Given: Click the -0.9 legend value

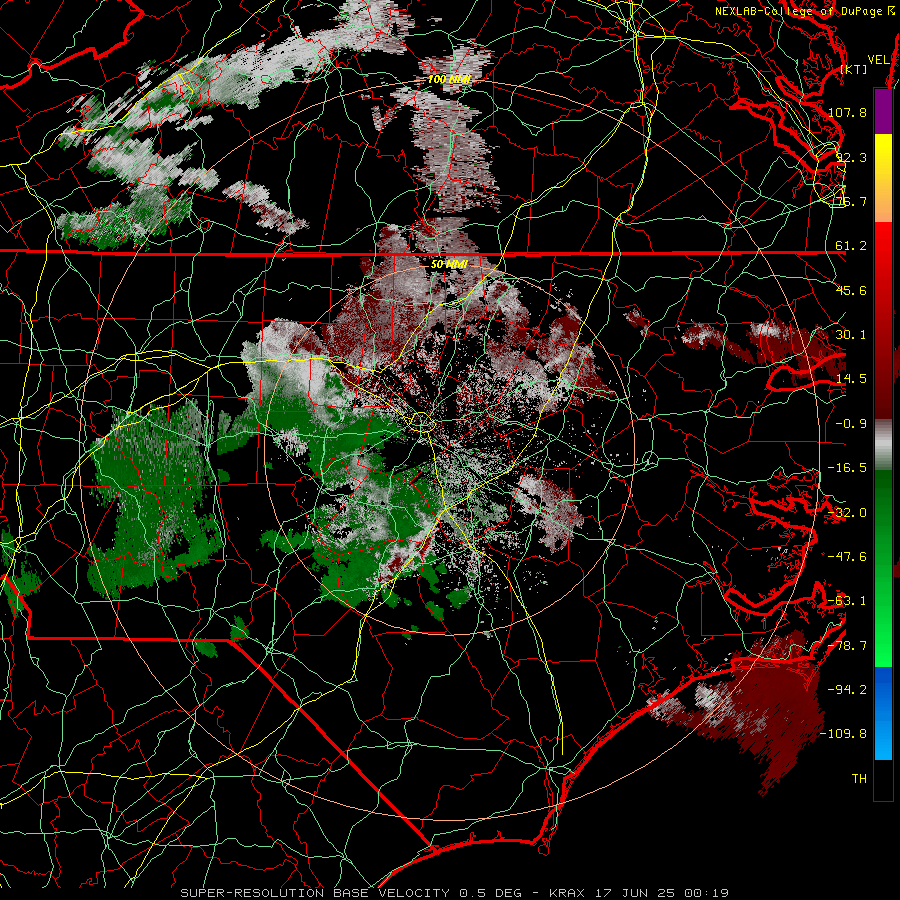Looking at the screenshot, I should 851,424.
